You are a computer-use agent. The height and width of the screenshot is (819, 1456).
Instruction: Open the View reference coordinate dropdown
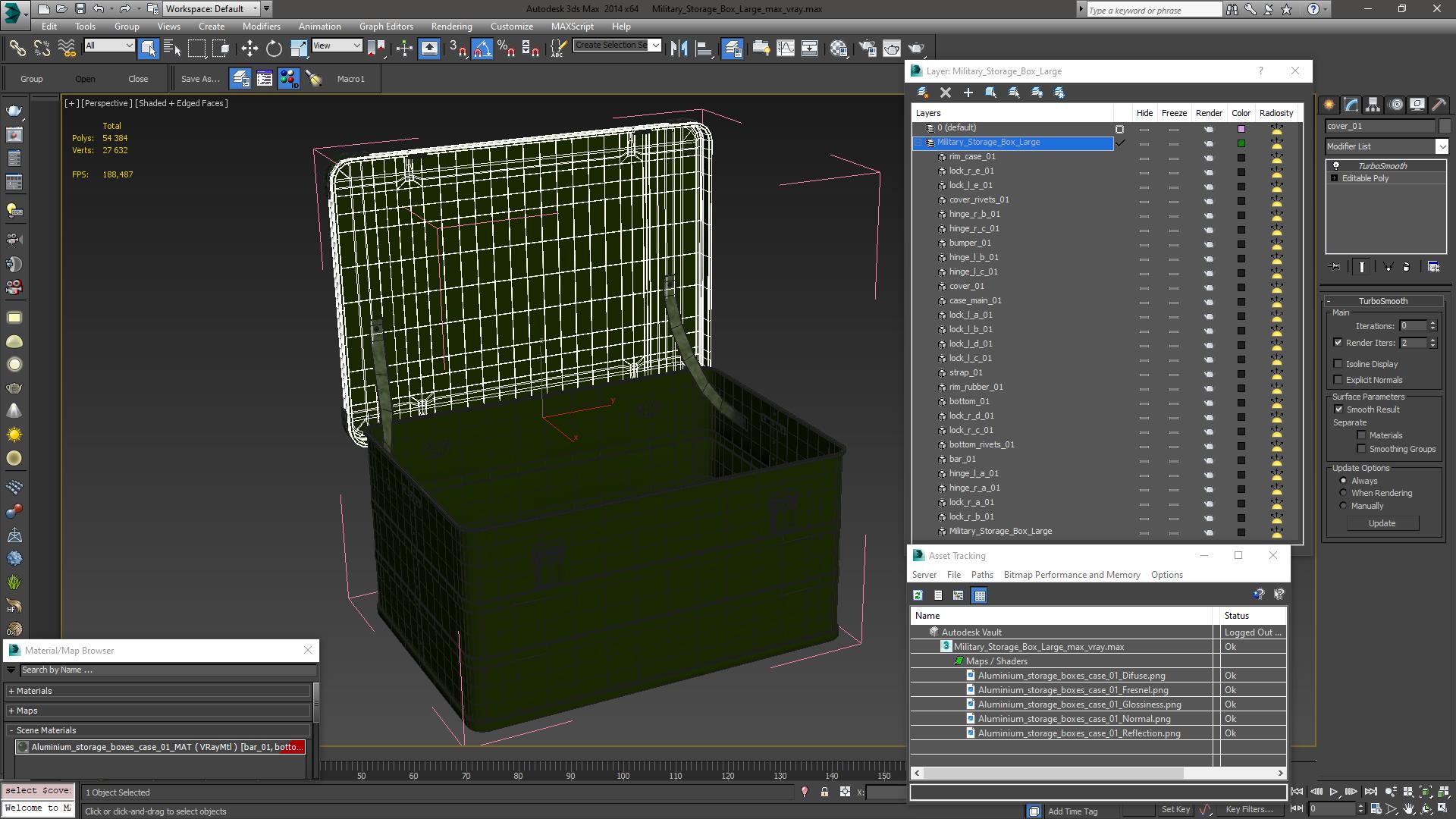pos(337,45)
